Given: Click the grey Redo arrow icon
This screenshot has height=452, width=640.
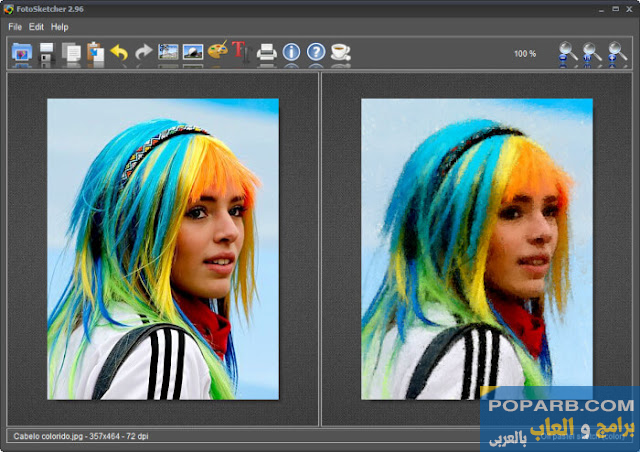Looking at the screenshot, I should (x=144, y=52).
